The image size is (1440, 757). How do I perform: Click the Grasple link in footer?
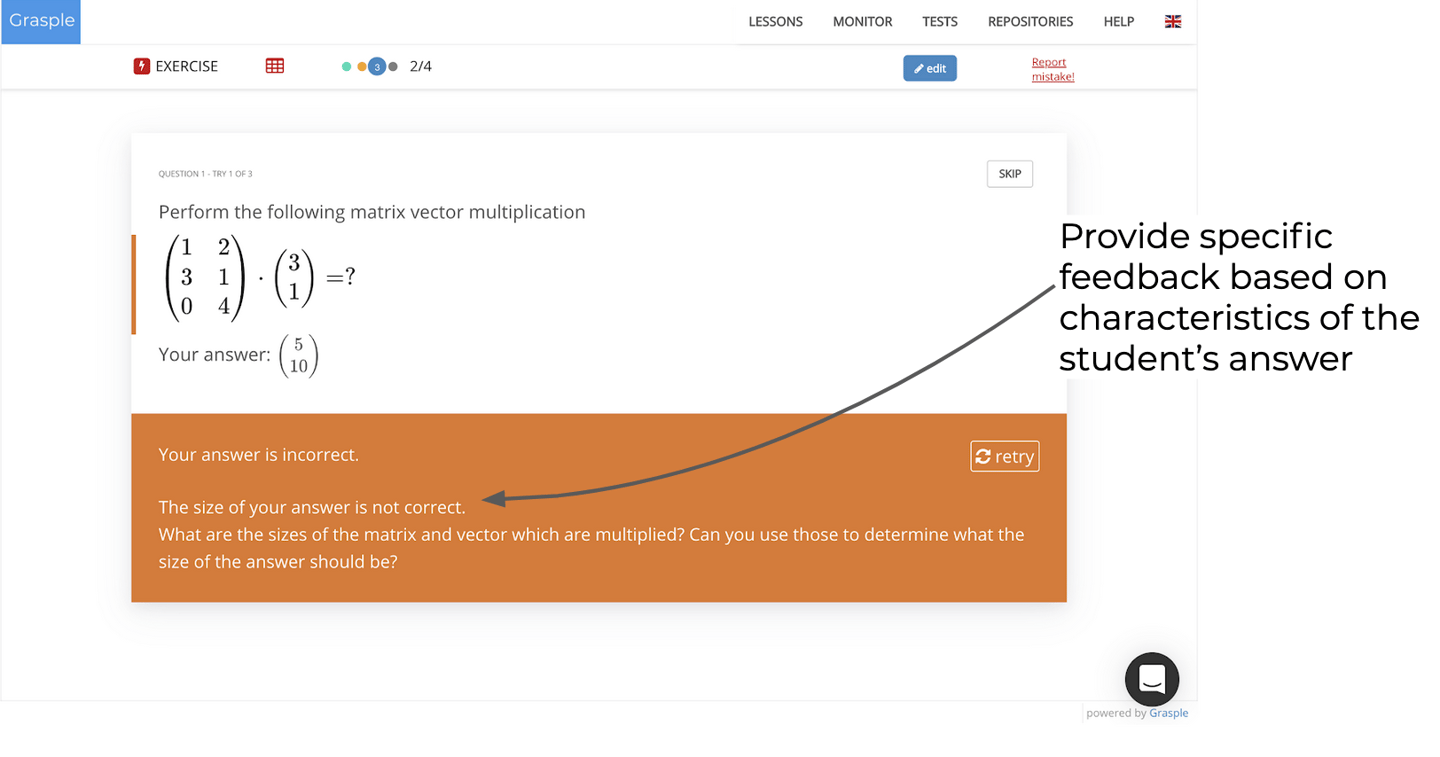(1168, 713)
